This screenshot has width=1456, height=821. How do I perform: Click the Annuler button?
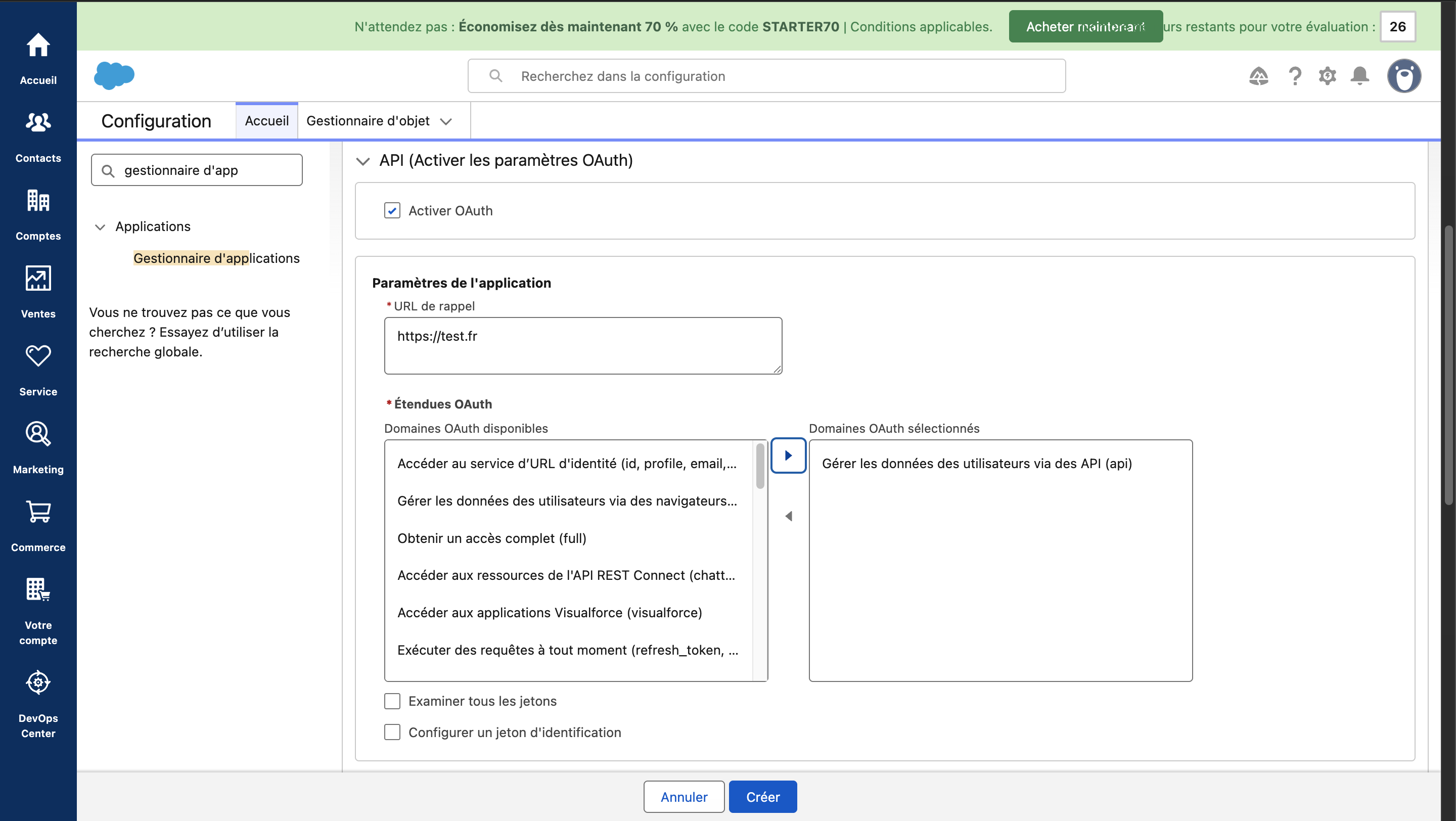pyautogui.click(x=684, y=797)
